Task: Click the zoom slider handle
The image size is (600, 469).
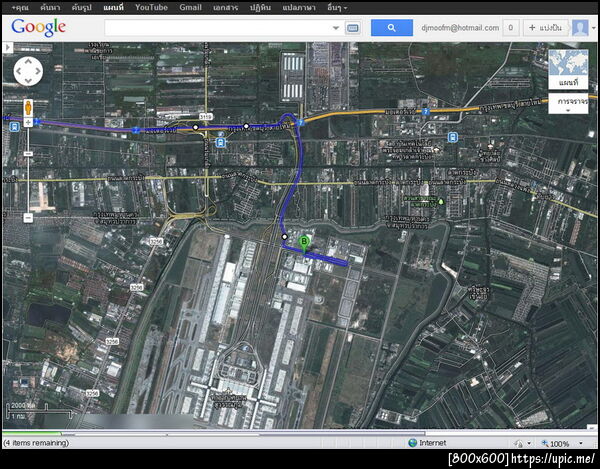Action: tap(28, 154)
